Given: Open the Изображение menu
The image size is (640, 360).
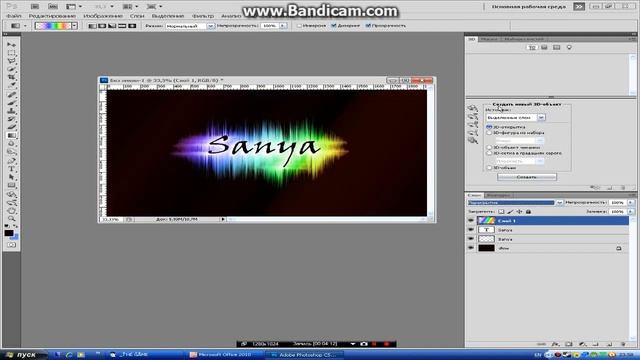Looking at the screenshot, I should pos(103,16).
